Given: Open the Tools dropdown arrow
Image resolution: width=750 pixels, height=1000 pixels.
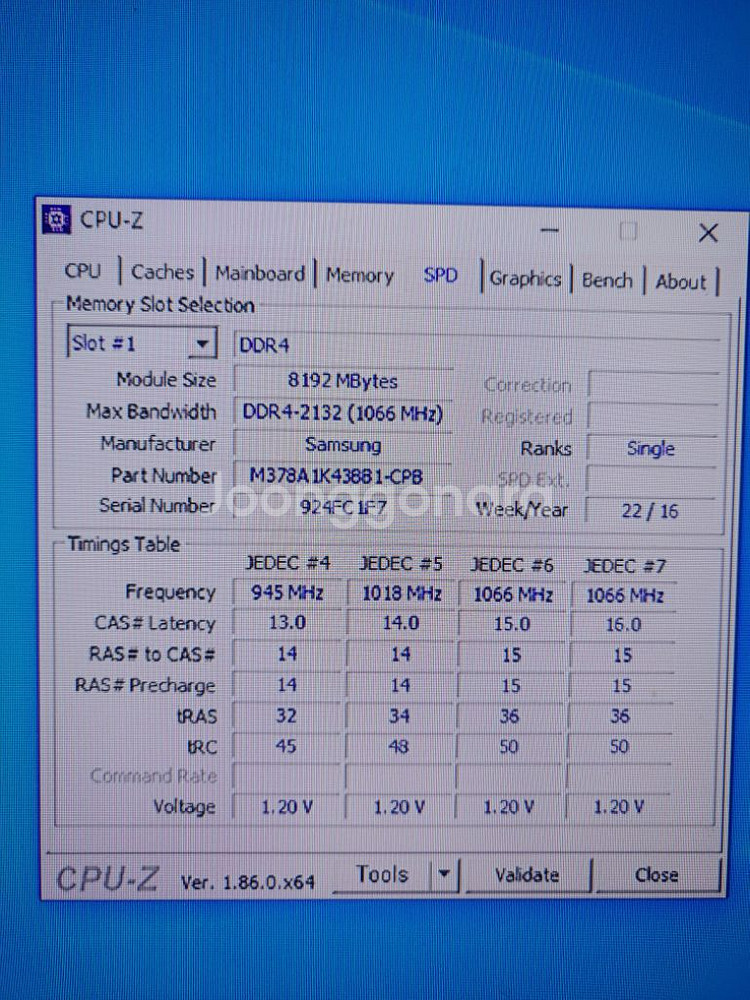Looking at the screenshot, I should [x=444, y=874].
